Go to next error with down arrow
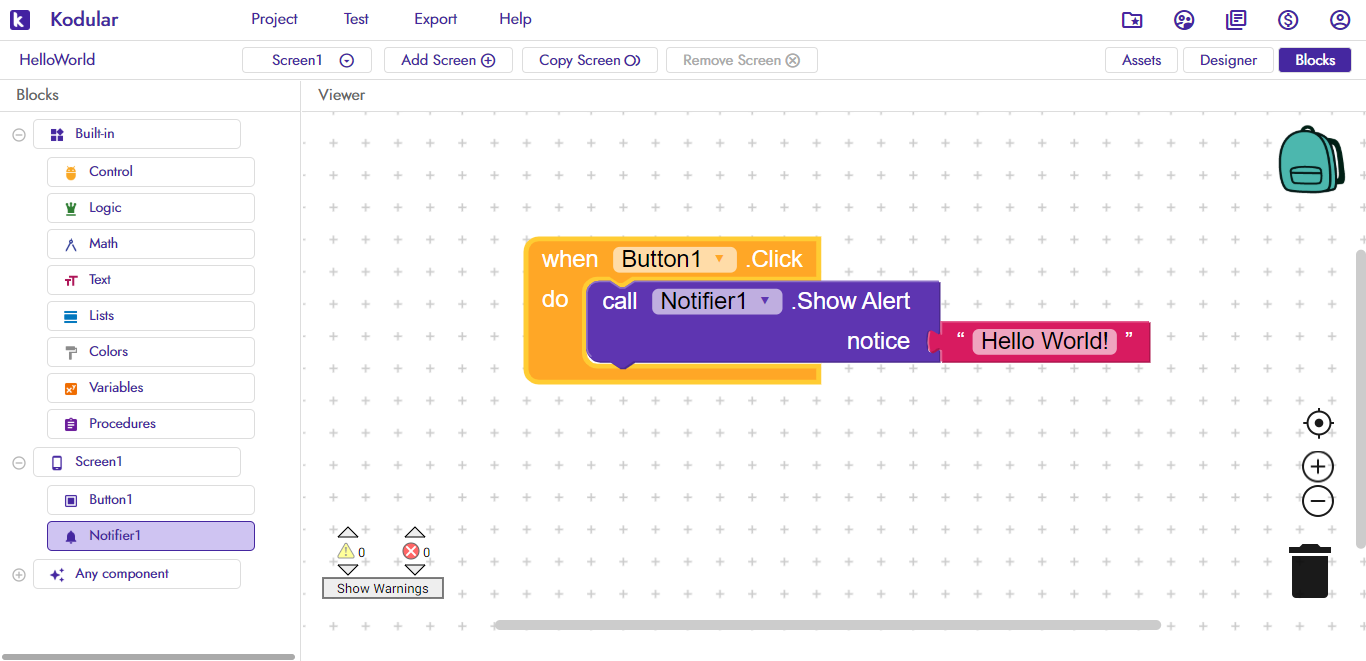Screen dimensions: 1366x661 [x=414, y=569]
